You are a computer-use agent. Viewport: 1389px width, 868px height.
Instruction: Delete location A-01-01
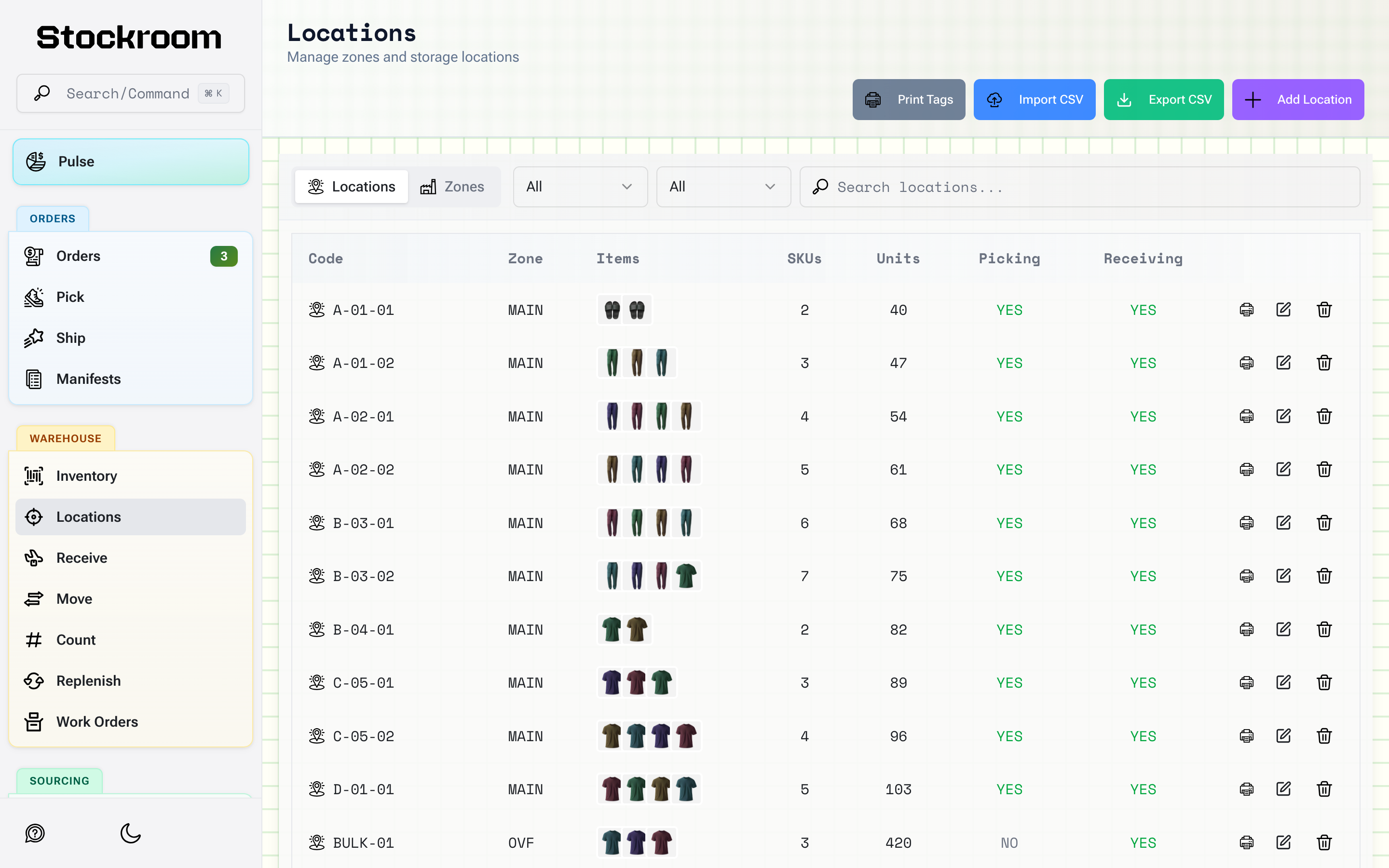pyautogui.click(x=1324, y=310)
